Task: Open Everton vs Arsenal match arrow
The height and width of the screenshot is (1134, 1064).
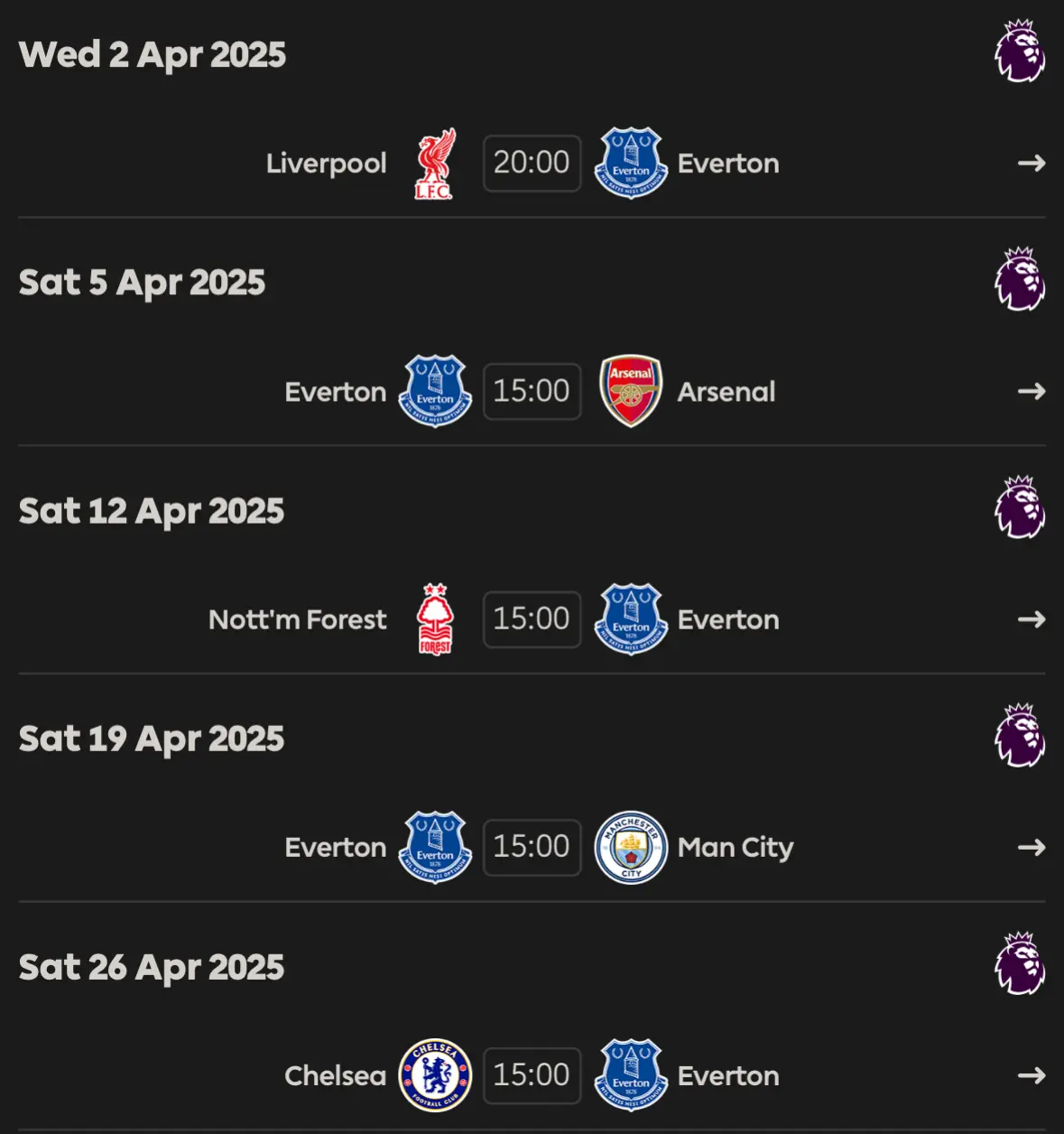Action: 1032,391
